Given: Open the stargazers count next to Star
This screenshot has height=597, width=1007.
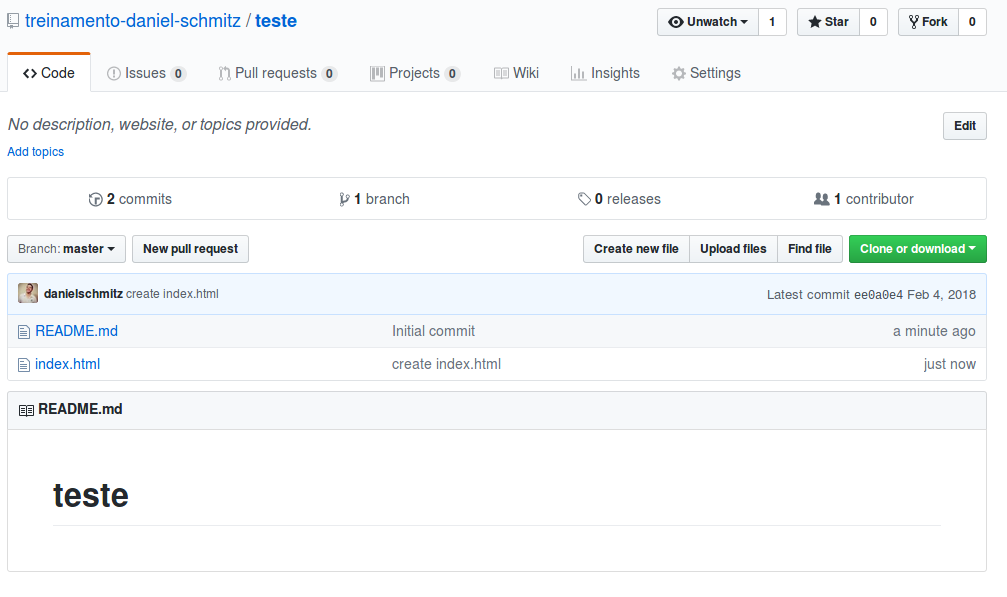Looking at the screenshot, I should coord(873,22).
